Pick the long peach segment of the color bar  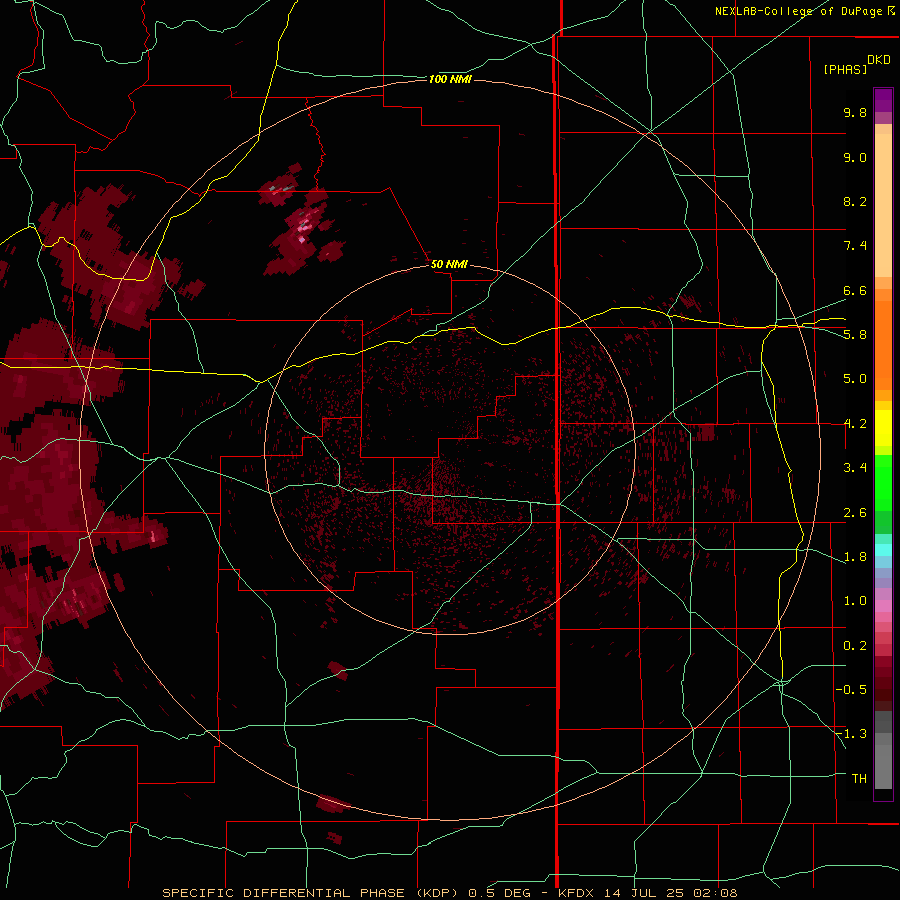pos(883,206)
